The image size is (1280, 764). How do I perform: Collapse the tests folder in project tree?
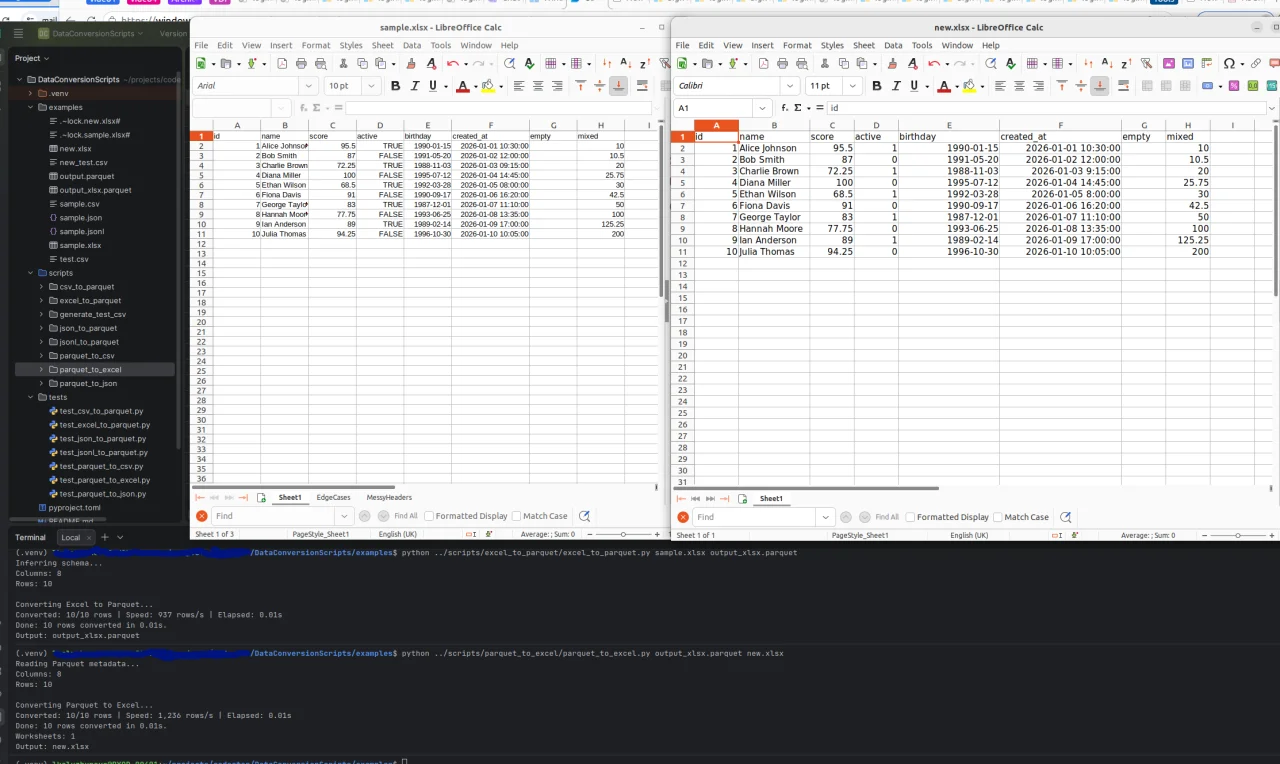click(30, 397)
